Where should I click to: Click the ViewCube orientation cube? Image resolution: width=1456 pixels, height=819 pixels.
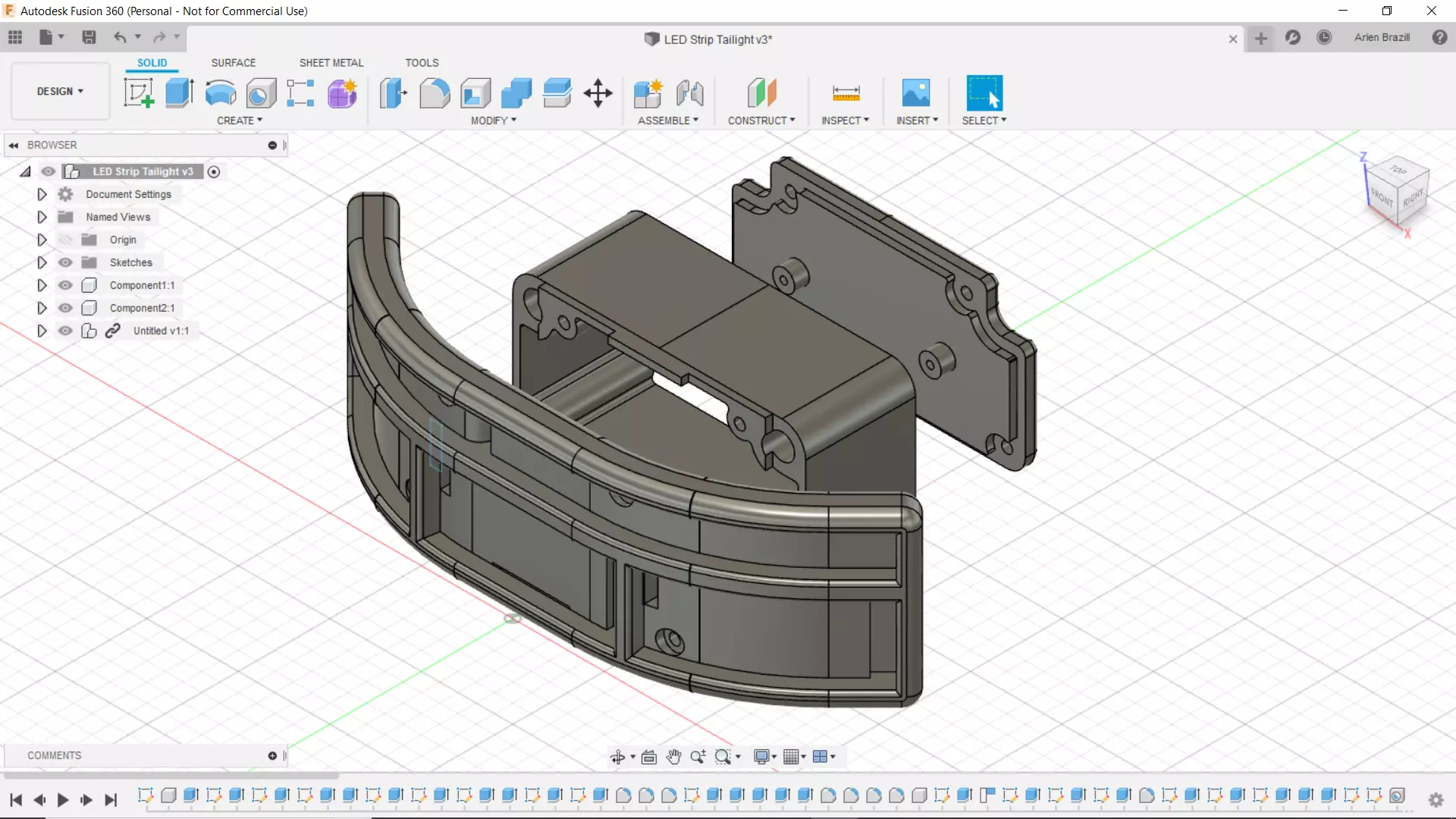tap(1398, 190)
